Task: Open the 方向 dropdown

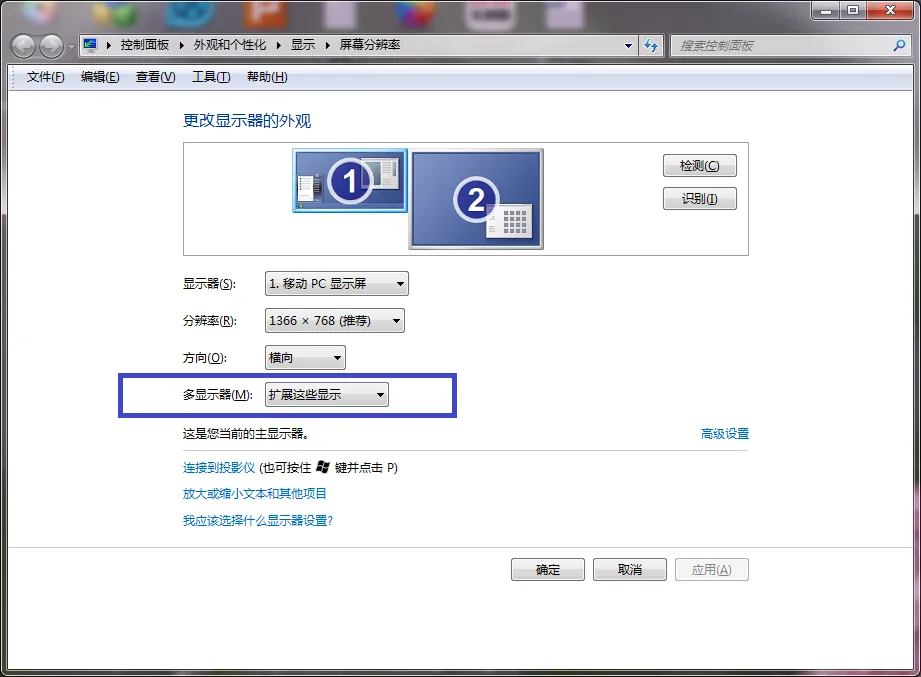Action: 305,358
